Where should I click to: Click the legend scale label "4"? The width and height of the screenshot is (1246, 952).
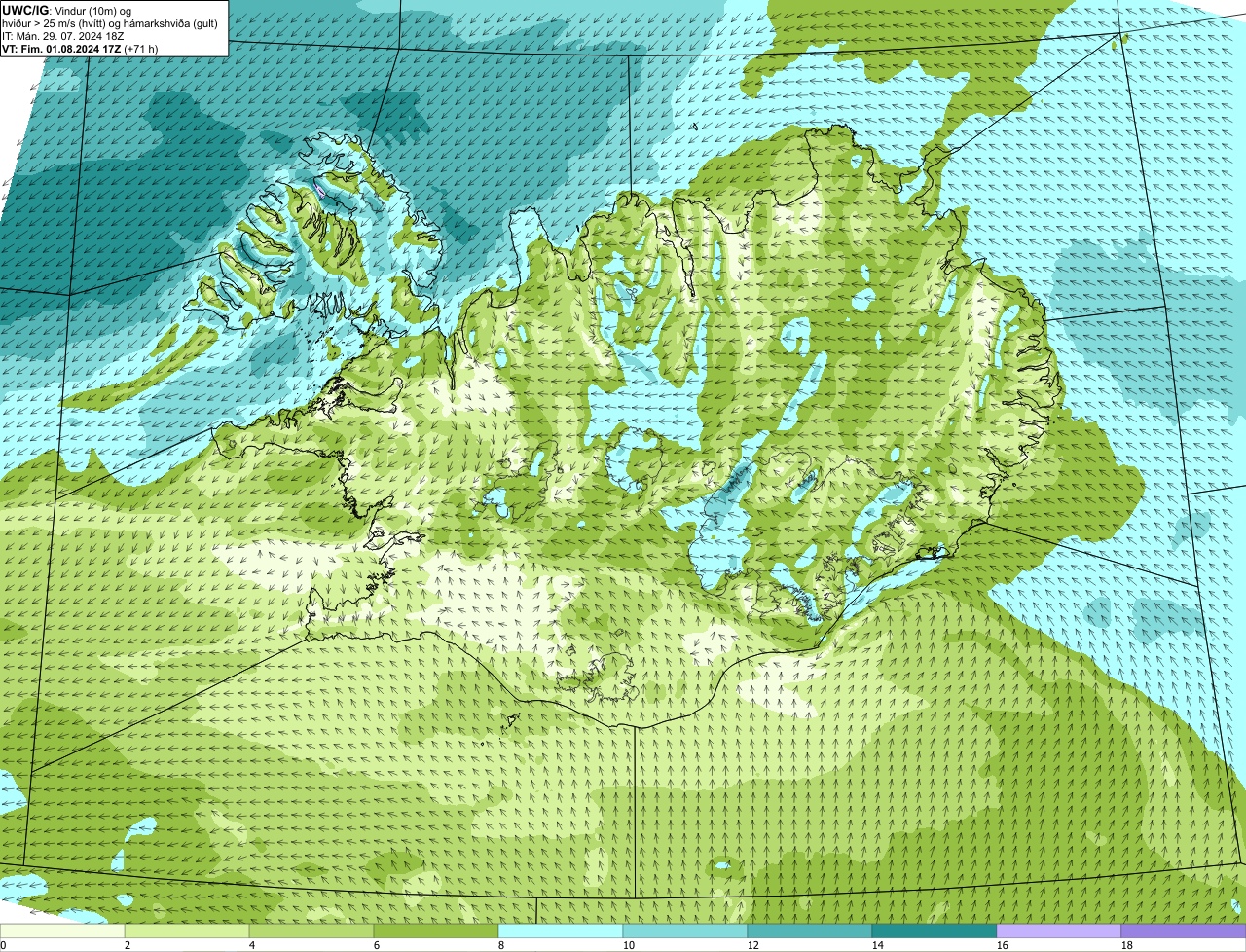(x=251, y=945)
